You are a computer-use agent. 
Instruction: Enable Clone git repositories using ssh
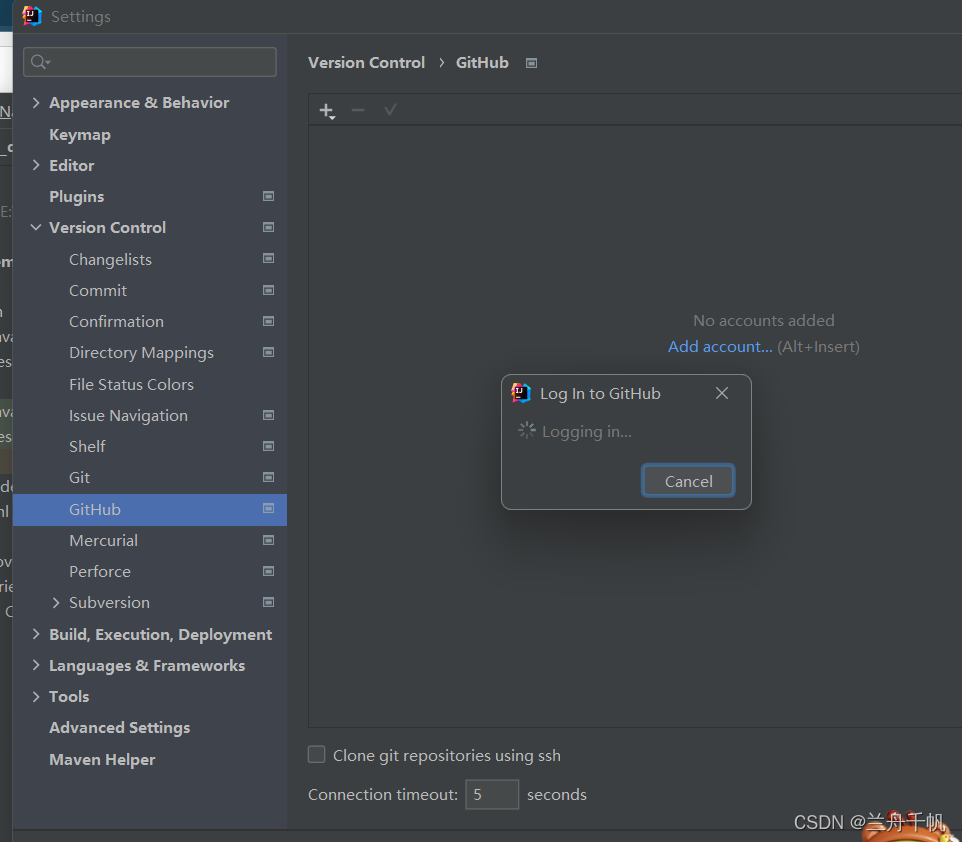click(317, 755)
